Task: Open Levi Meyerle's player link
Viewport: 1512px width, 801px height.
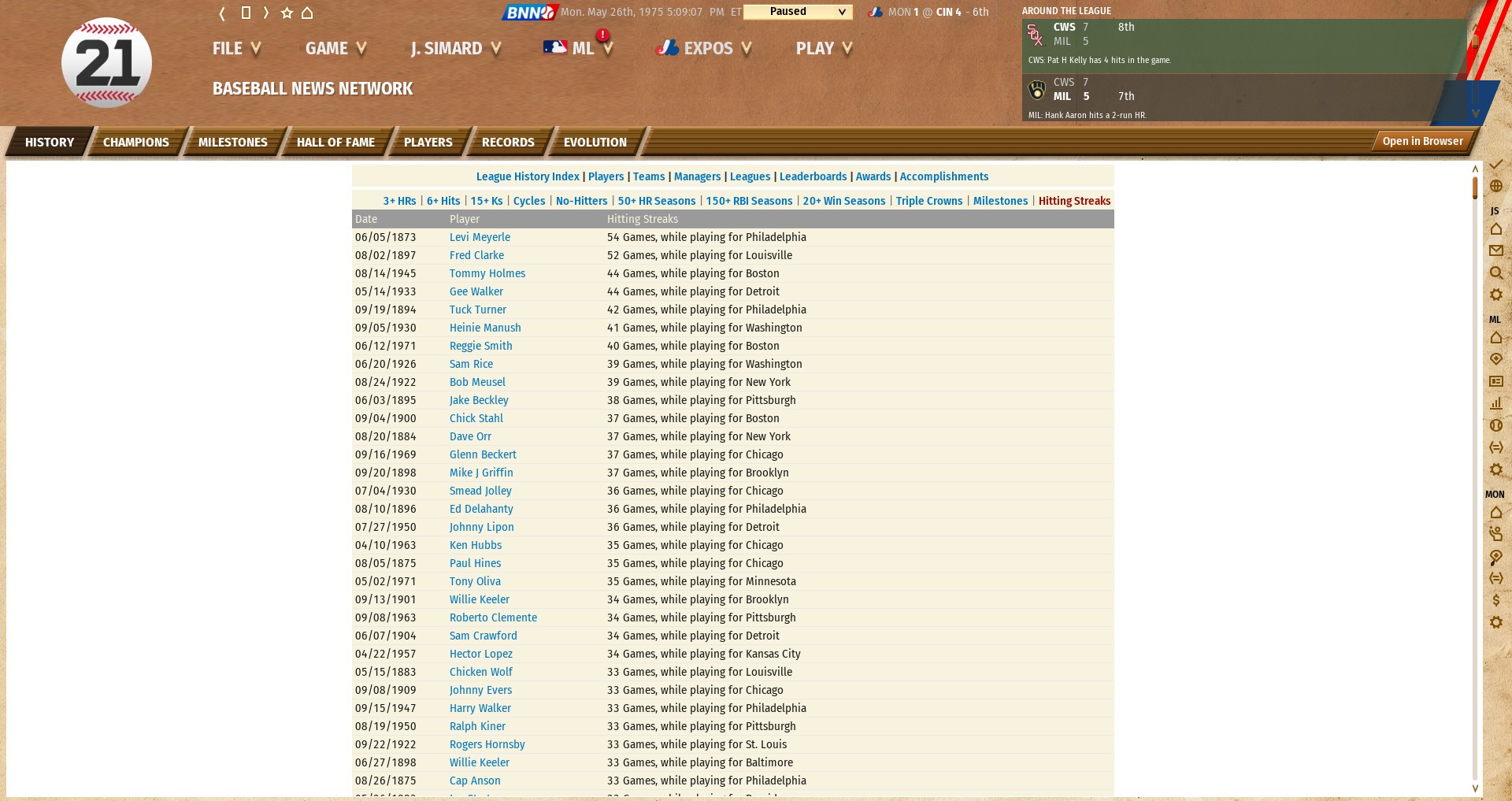Action: [480, 237]
